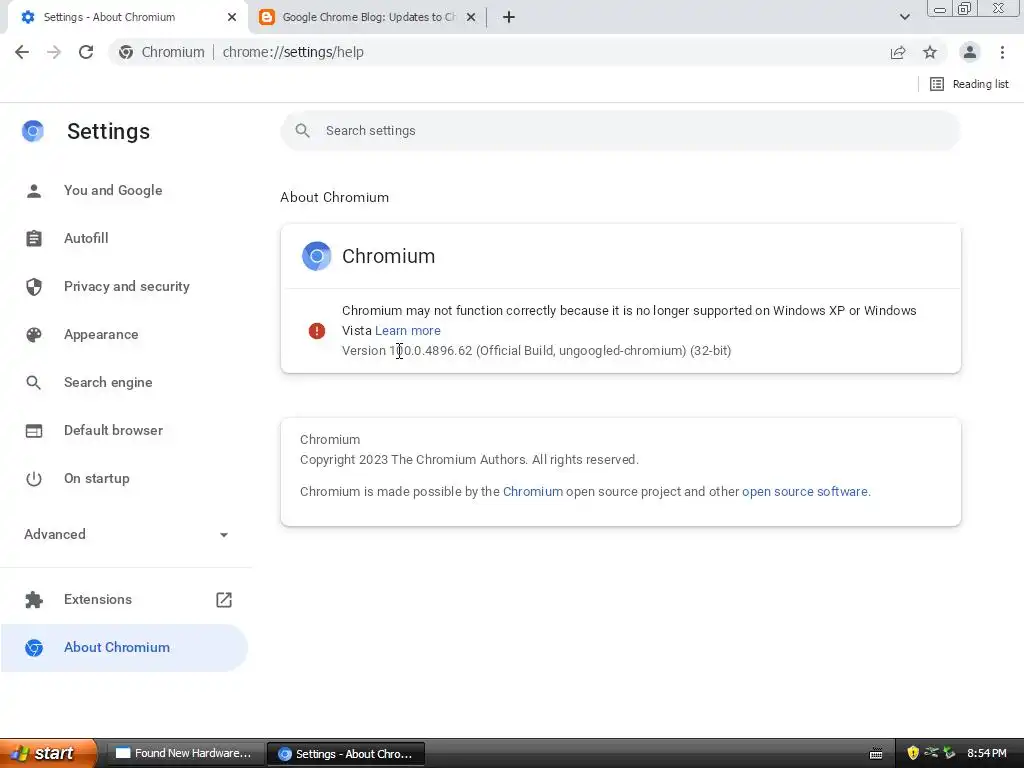This screenshot has height=768, width=1024.
Task: Click the search magnifier icon in settings
Action: (x=302, y=131)
